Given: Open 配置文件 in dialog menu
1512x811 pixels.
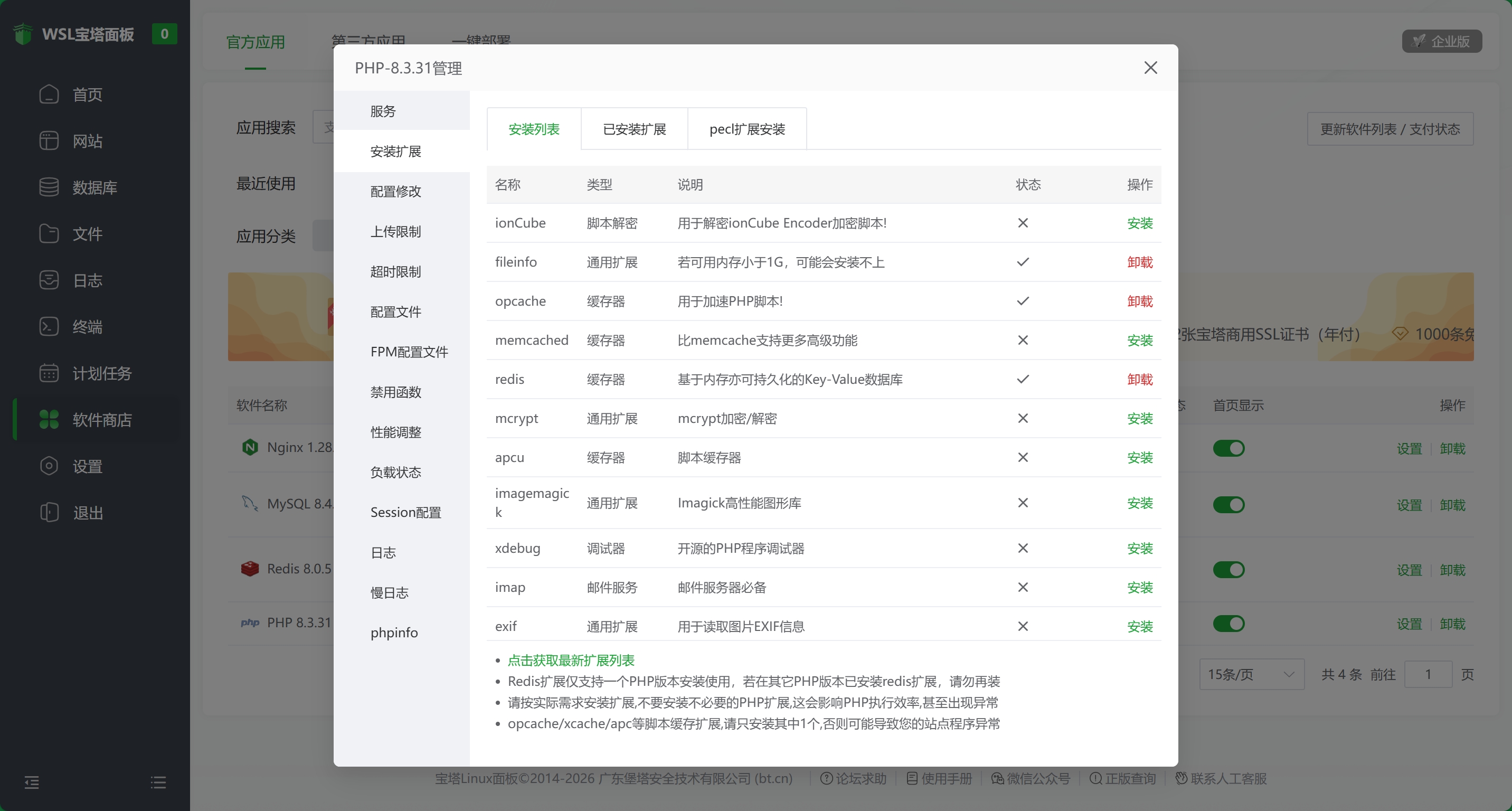Looking at the screenshot, I should point(401,312).
